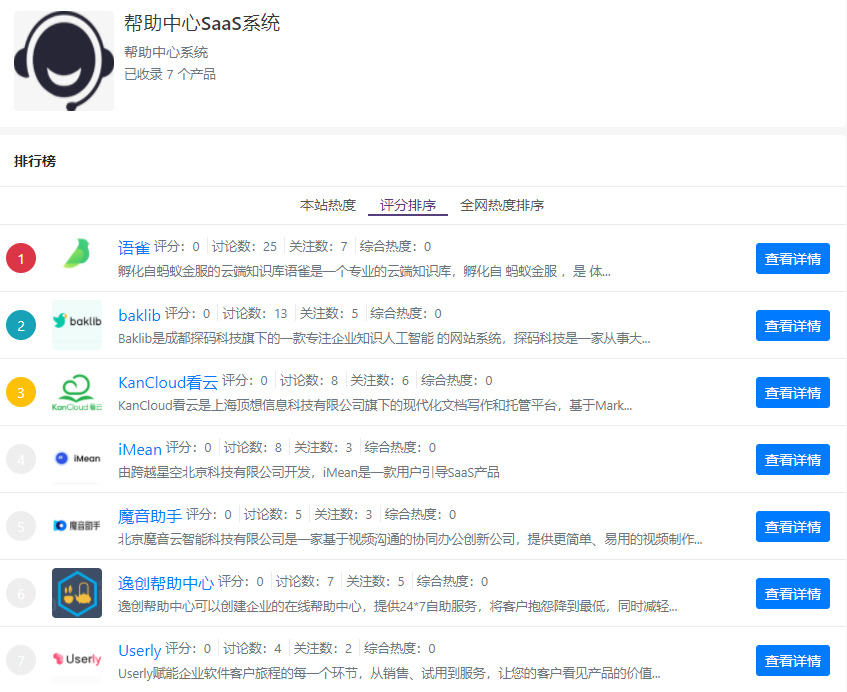Image resolution: width=847 pixels, height=692 pixels.
Task: Switch to the 本站热度 tab
Action: (x=328, y=205)
